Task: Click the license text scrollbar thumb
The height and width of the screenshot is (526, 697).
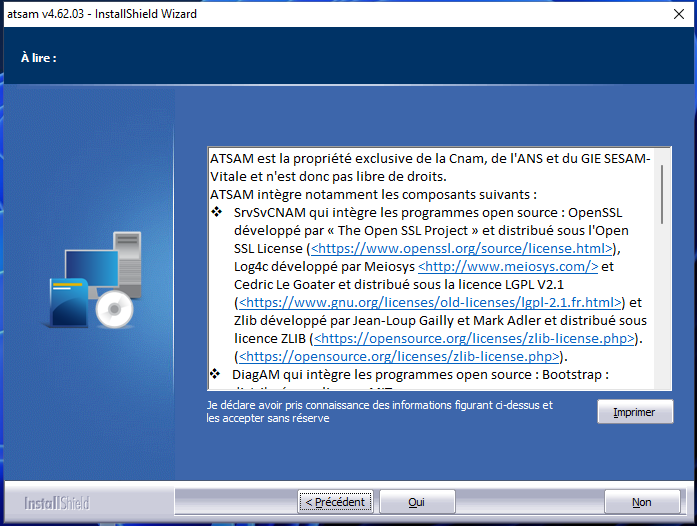Action: [662, 195]
